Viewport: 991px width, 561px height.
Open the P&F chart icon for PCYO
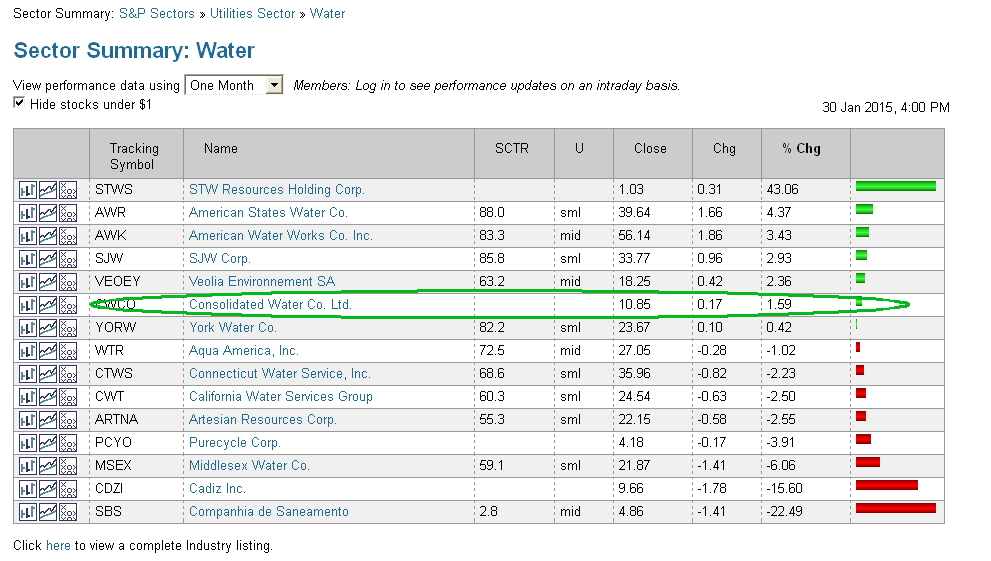pyautogui.click(x=68, y=443)
